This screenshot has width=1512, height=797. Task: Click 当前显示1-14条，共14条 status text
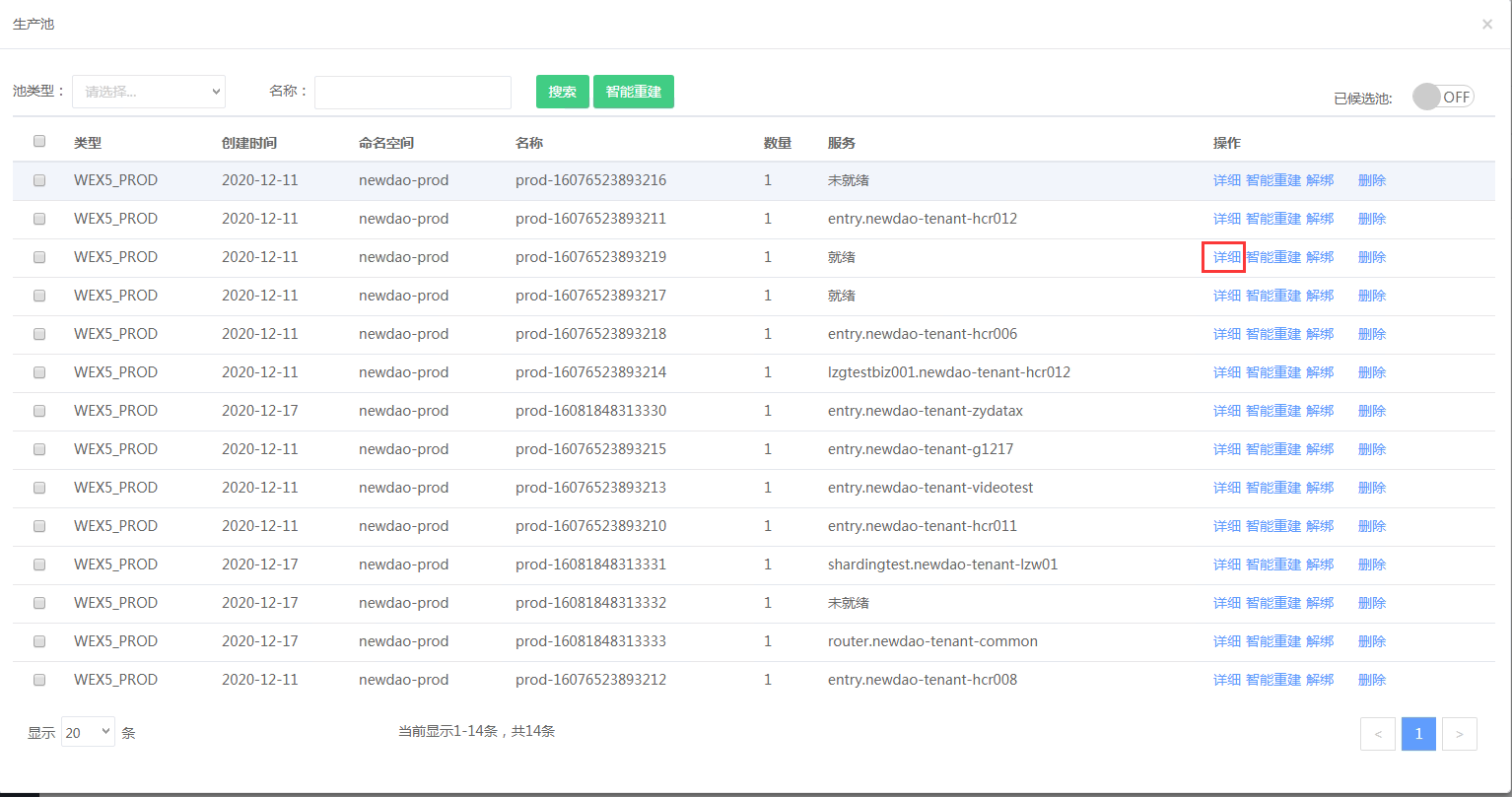pos(477,731)
